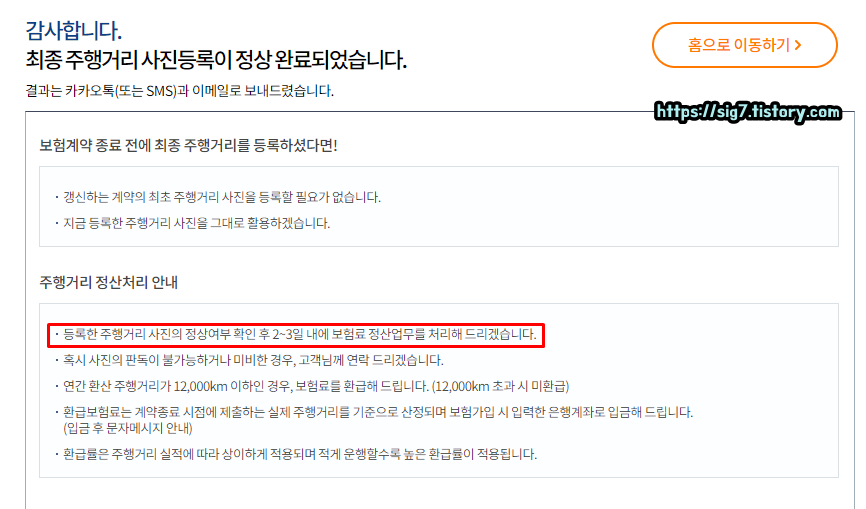
Task: Click the 입금 후 문자메시지 안내 note
Action: click(128, 428)
